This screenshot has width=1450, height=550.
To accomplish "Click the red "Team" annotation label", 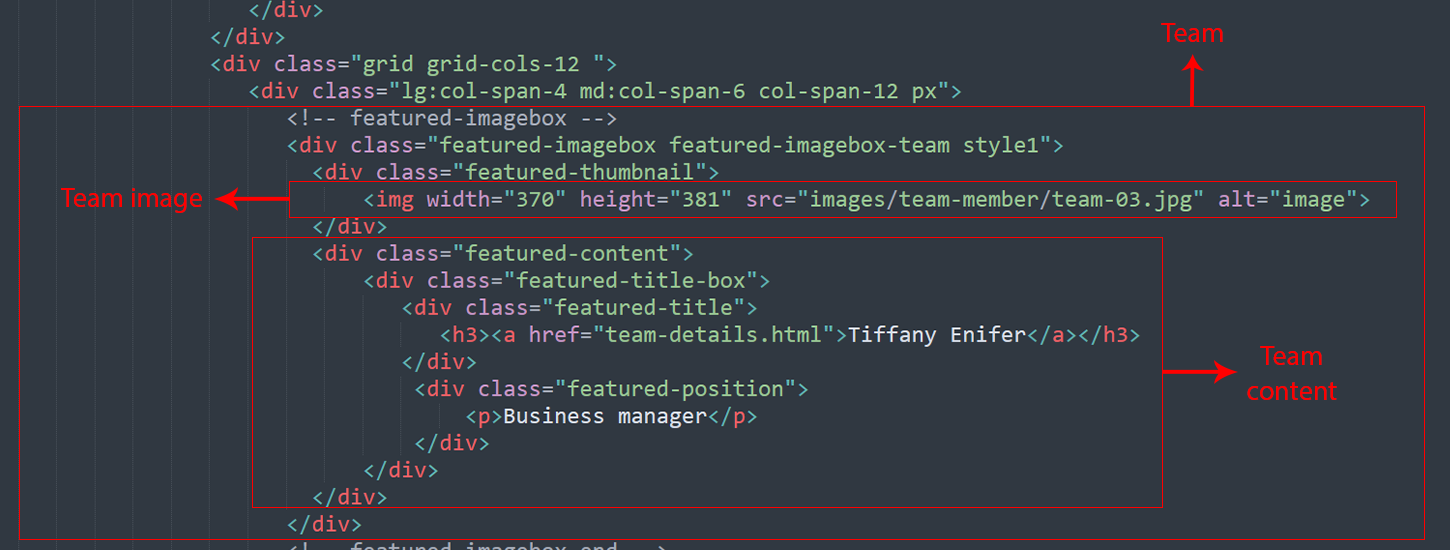I will click(x=1192, y=34).
